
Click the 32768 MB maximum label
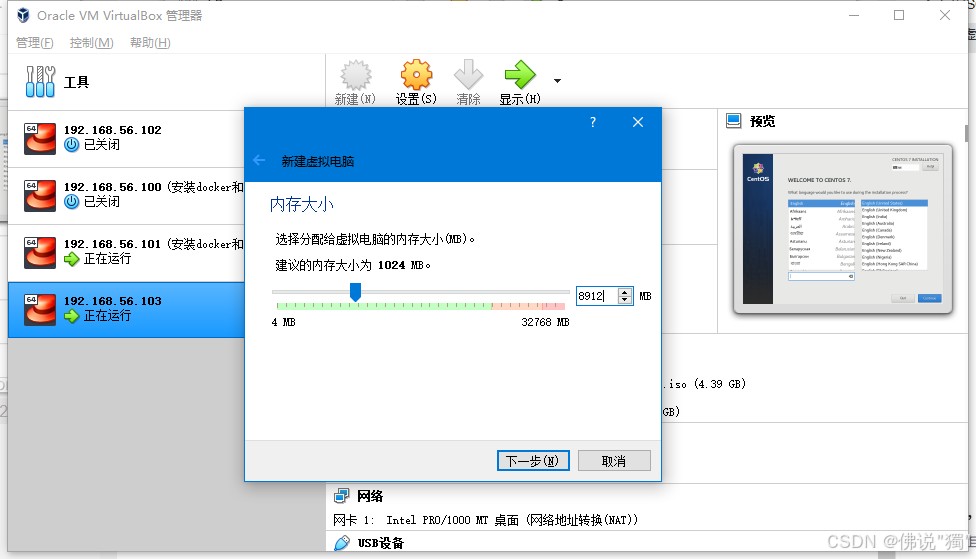tap(545, 322)
